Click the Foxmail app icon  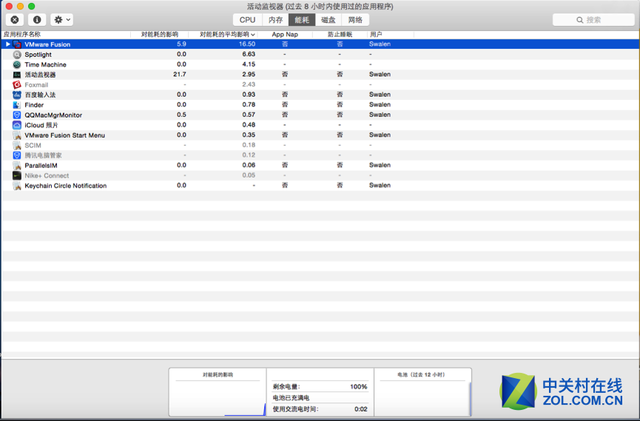[17, 85]
